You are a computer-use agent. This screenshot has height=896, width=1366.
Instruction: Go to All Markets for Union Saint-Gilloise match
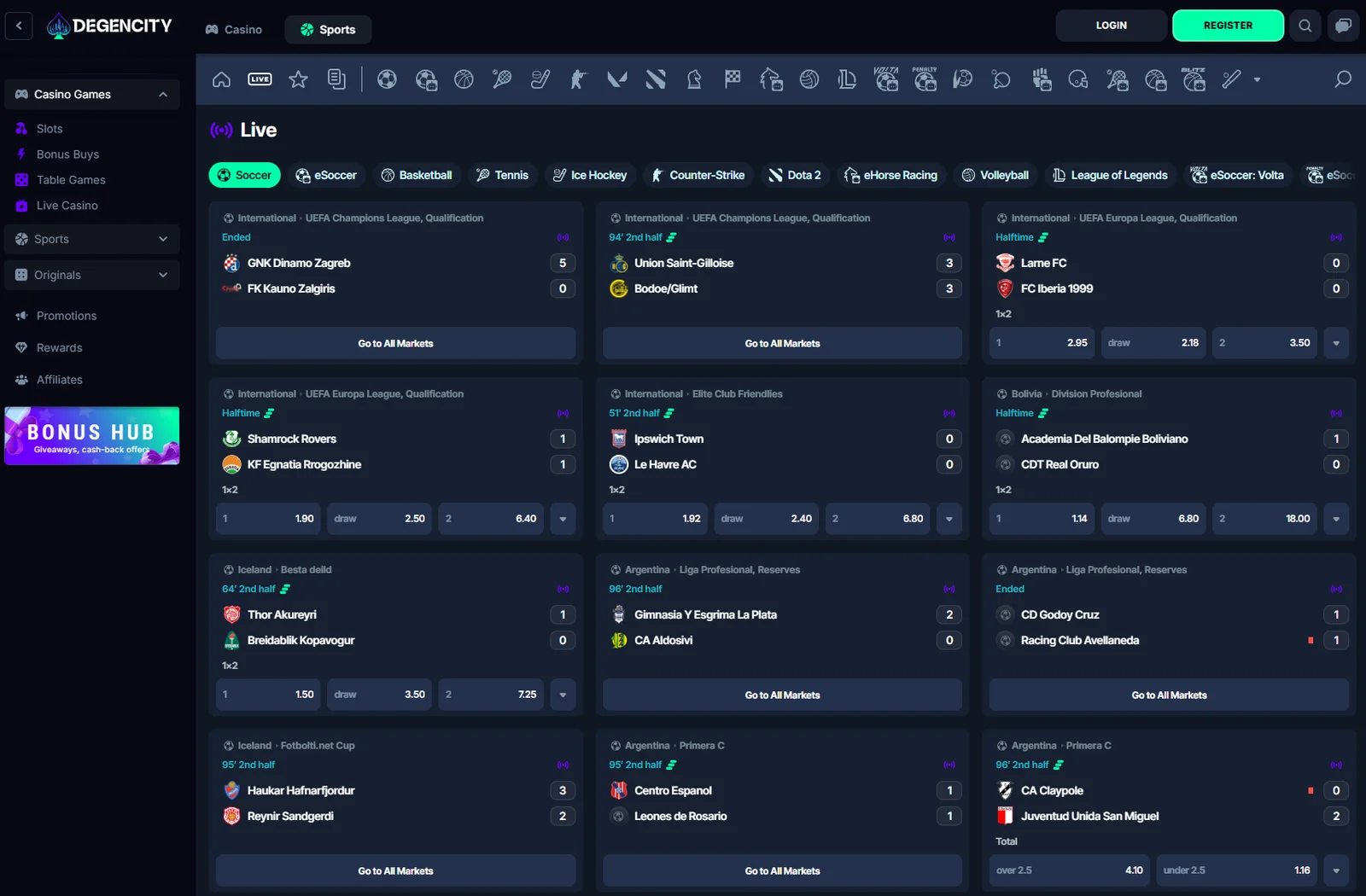[782, 343]
